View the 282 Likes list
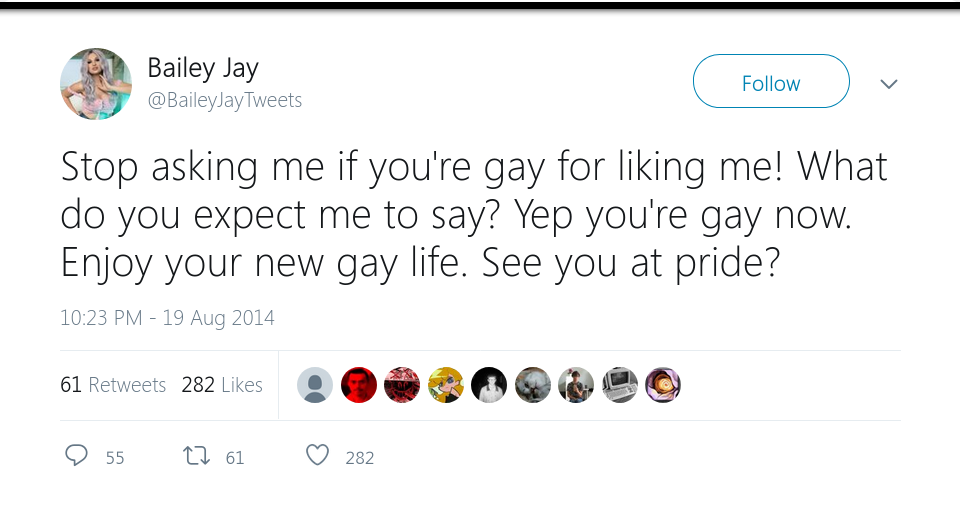The image size is (960, 511). pos(222,384)
